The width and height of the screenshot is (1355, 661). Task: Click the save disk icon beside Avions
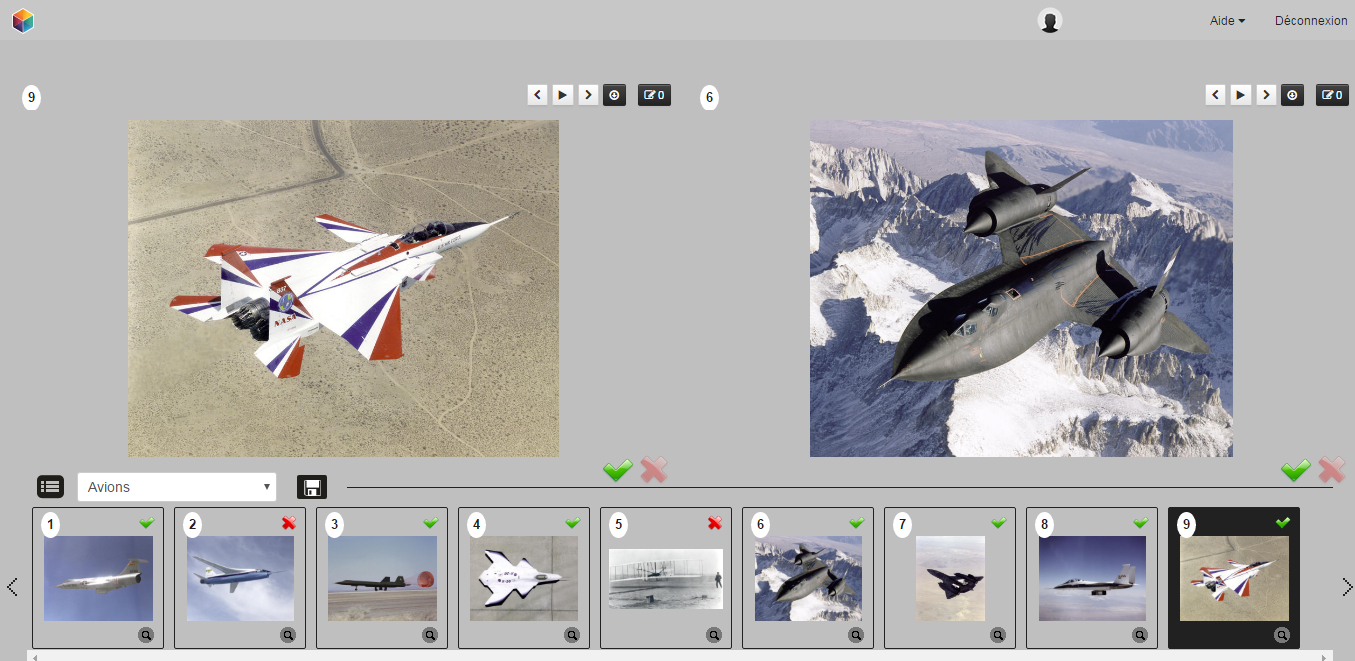click(312, 487)
